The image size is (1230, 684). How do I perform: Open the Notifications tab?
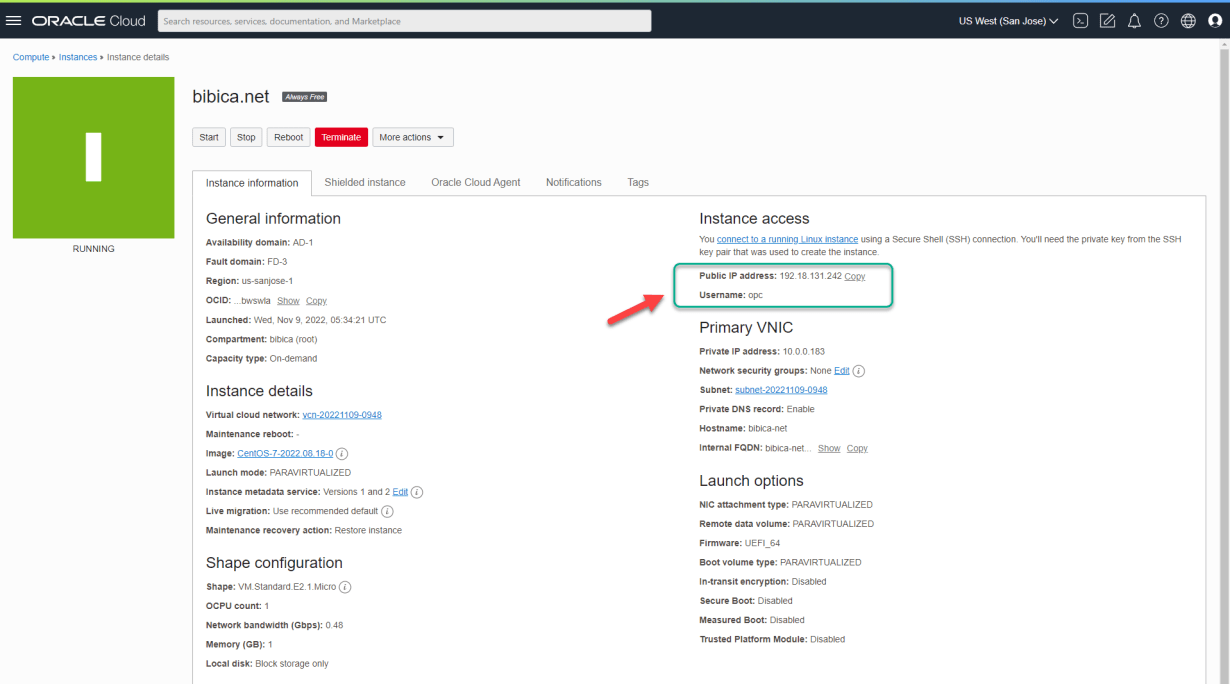[574, 182]
